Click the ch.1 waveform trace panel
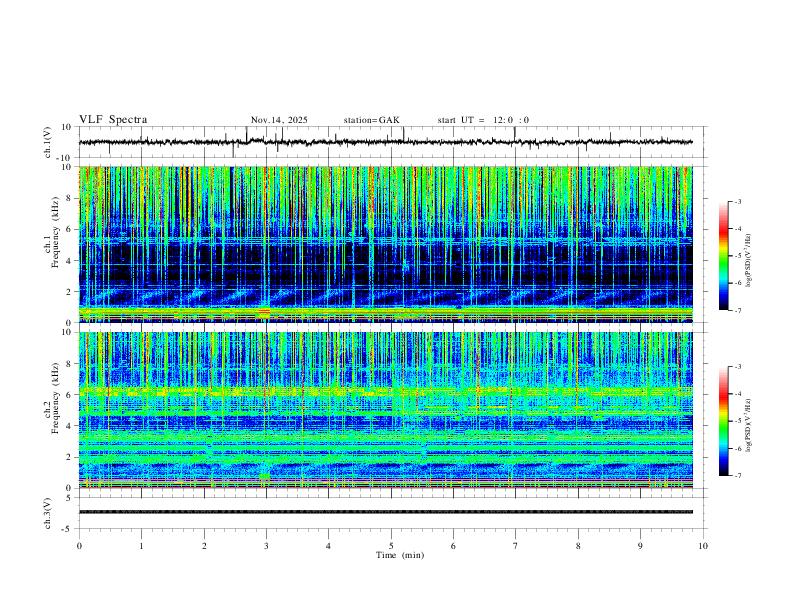 click(392, 142)
